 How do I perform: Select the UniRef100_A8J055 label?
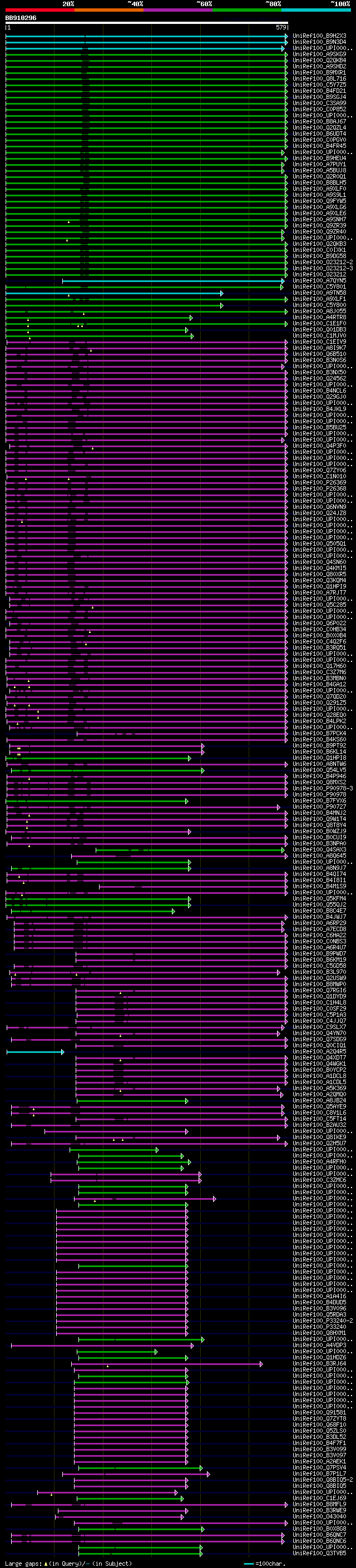pyautogui.click(x=319, y=311)
